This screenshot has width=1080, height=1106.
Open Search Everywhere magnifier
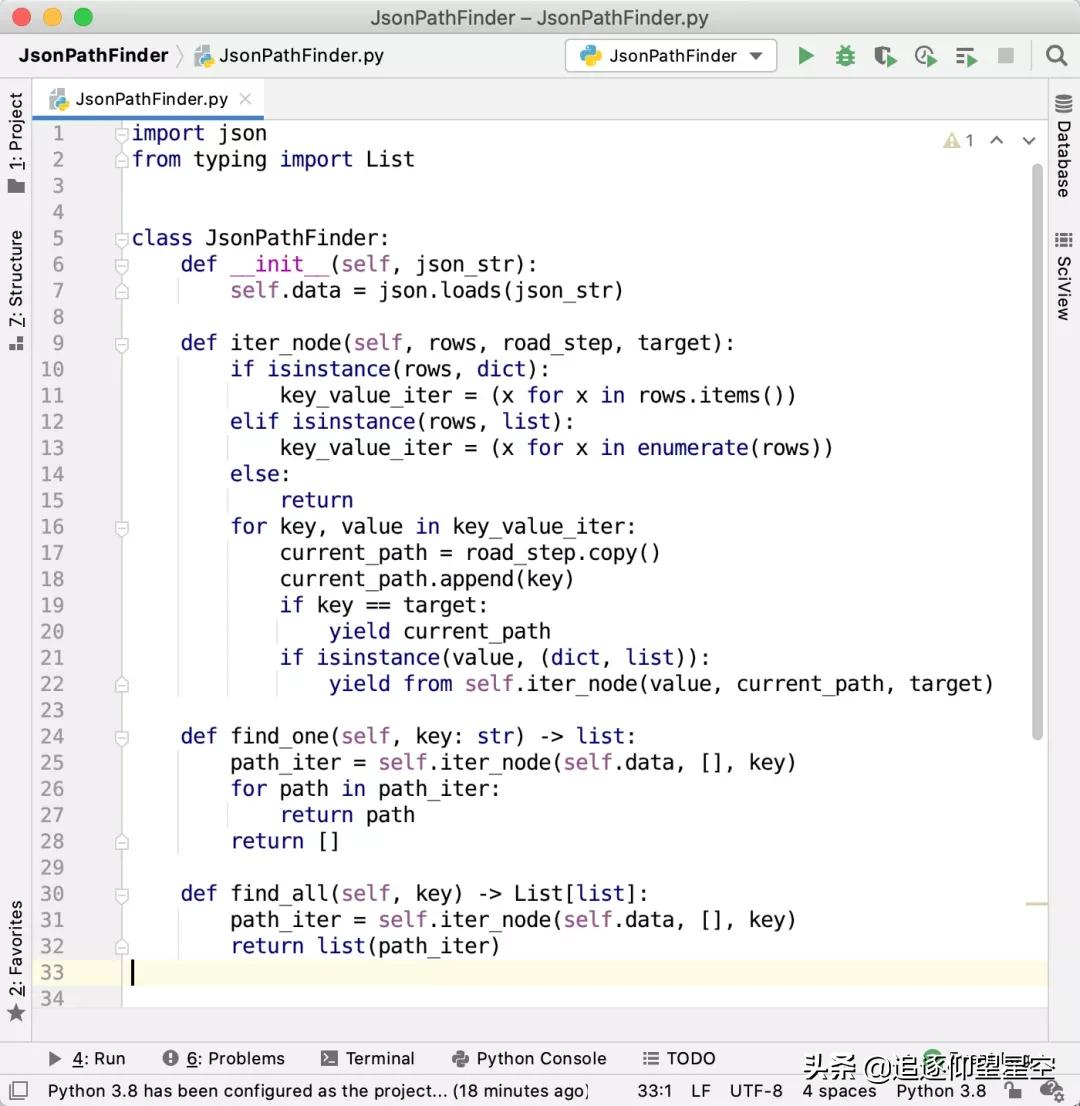pos(1056,56)
